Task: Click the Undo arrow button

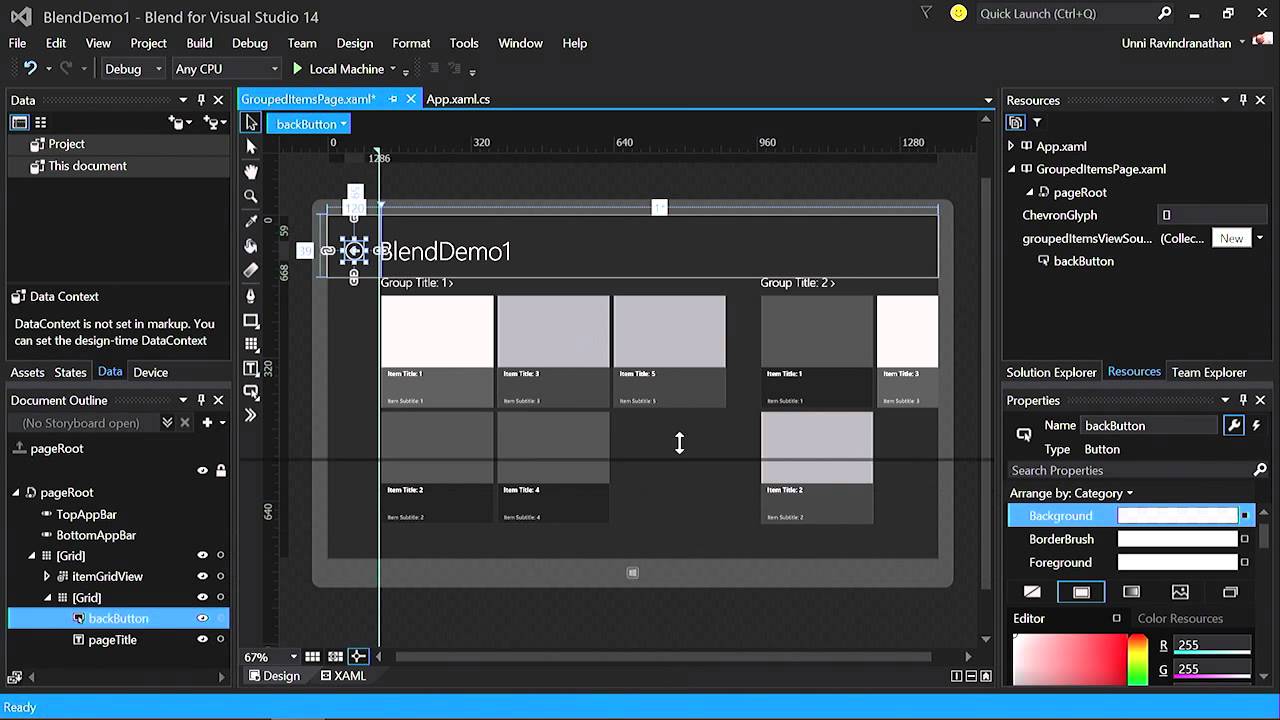Action: [x=30, y=68]
